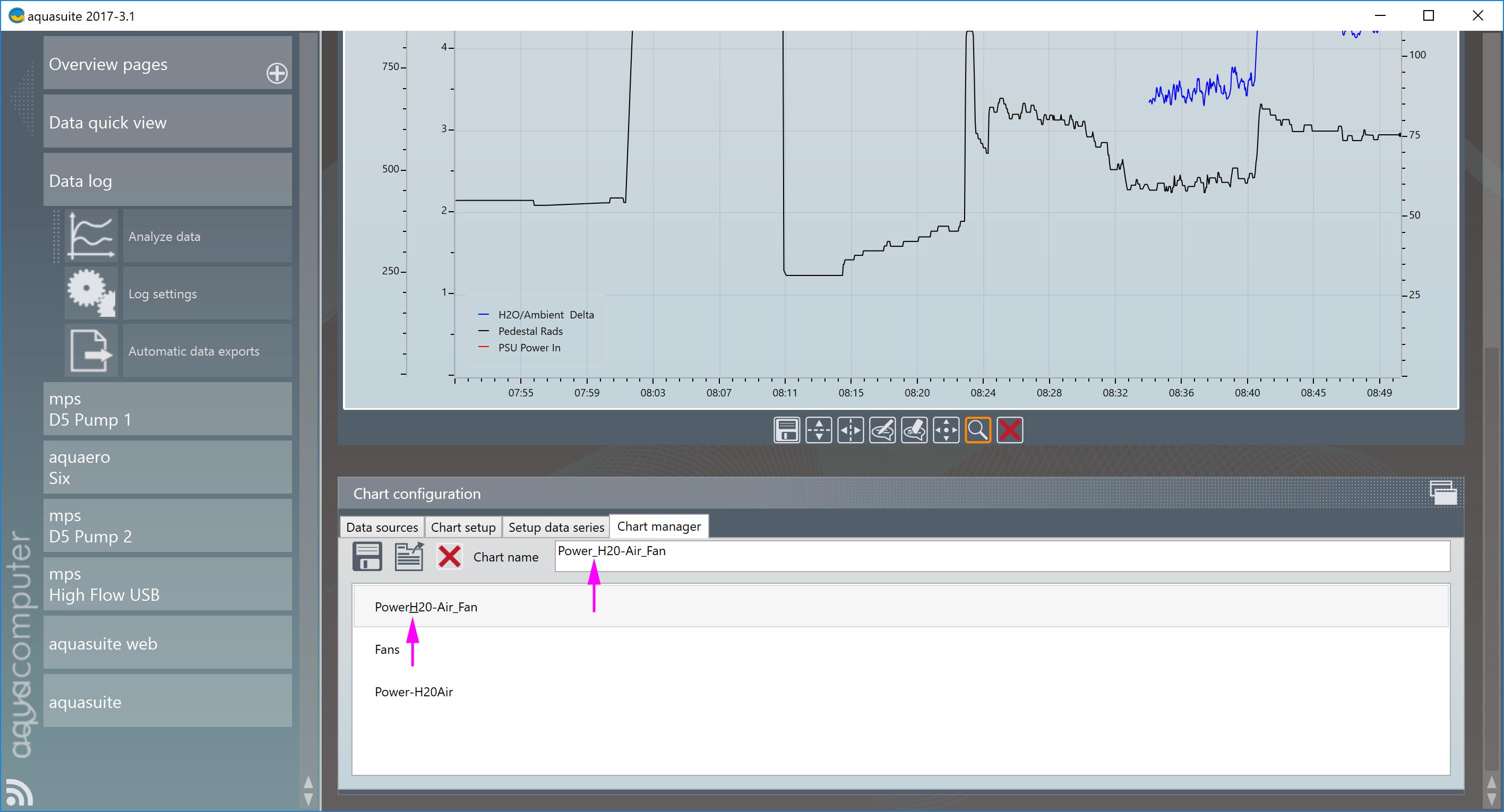Click the save chart icon below the graph
The height and width of the screenshot is (812, 1504).
tap(786, 430)
